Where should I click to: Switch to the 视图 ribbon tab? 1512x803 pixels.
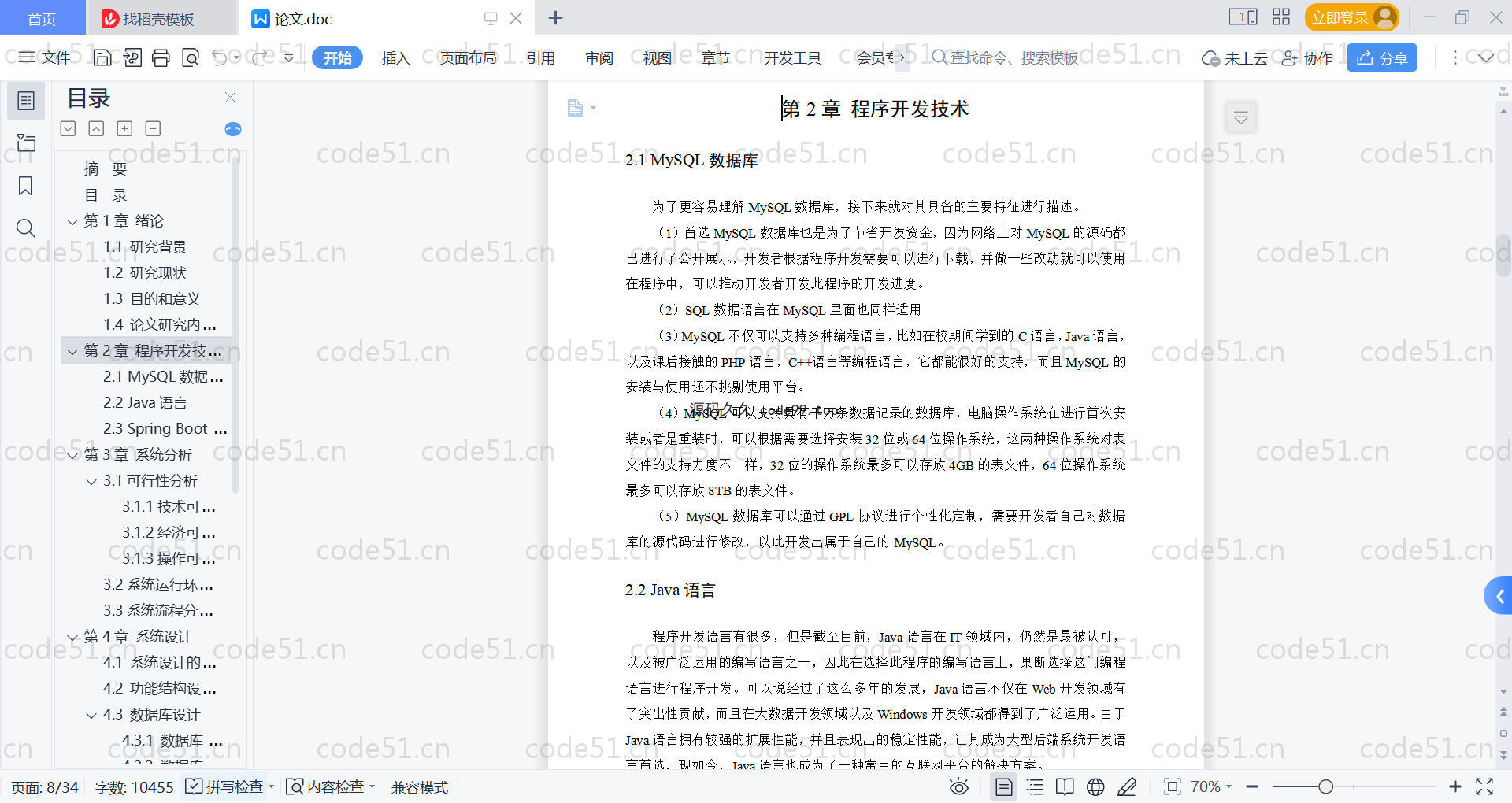tap(658, 58)
